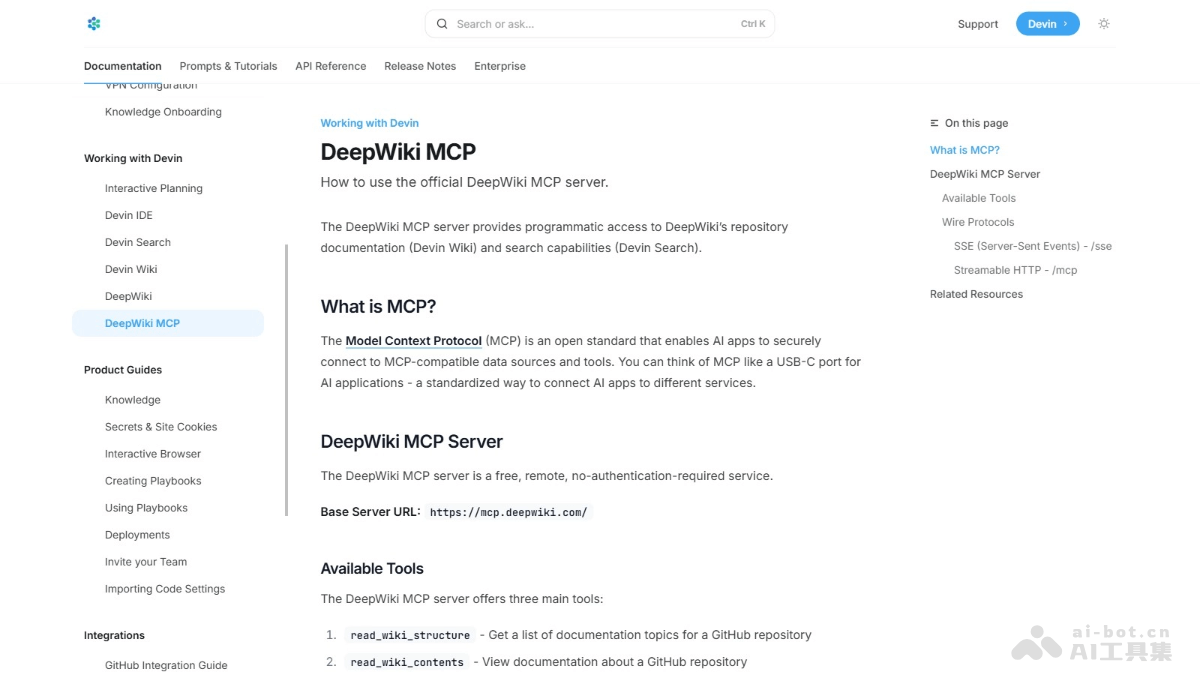
Task: Click the Support link
Action: click(977, 23)
